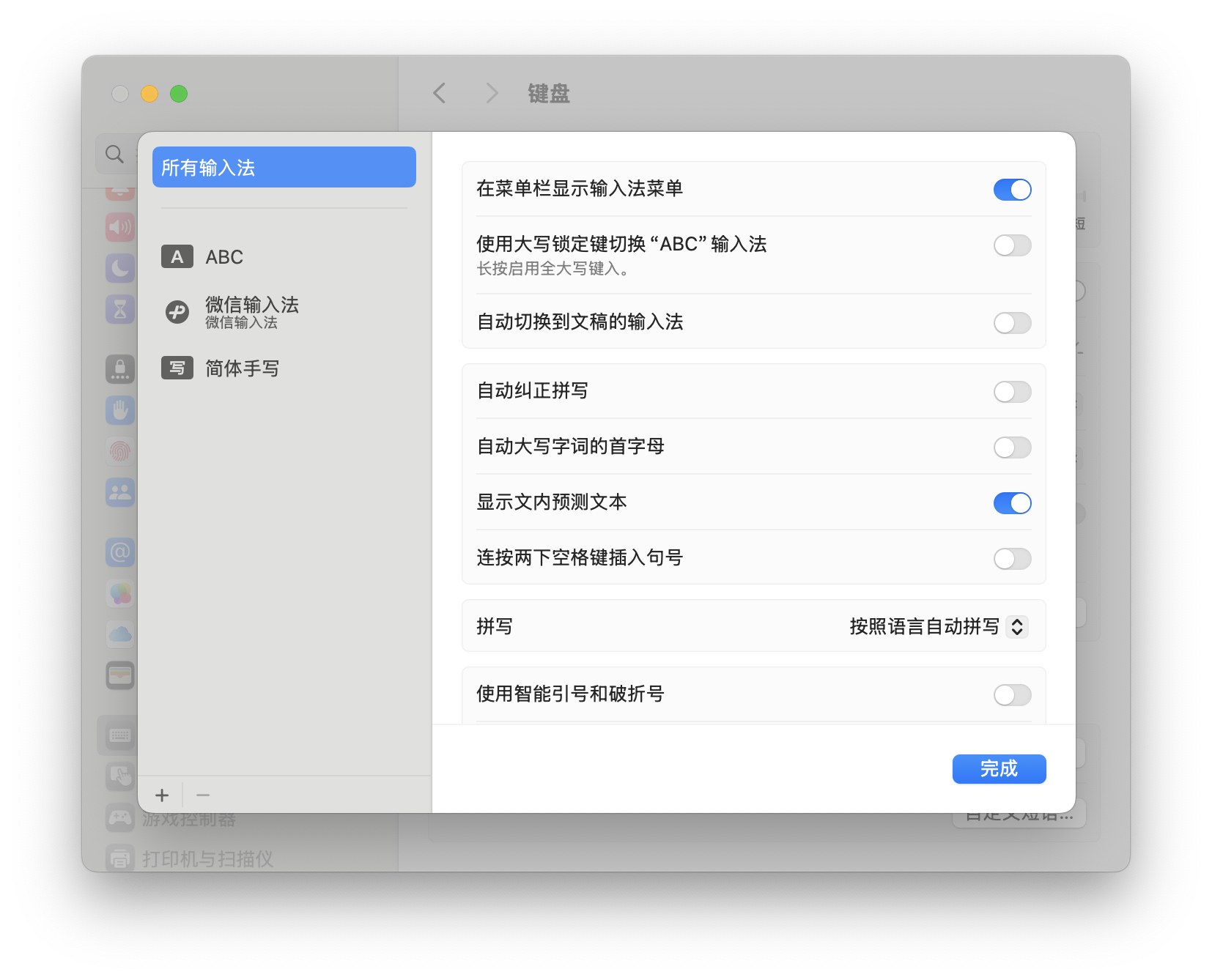Click the forward navigation arrow

point(491,94)
